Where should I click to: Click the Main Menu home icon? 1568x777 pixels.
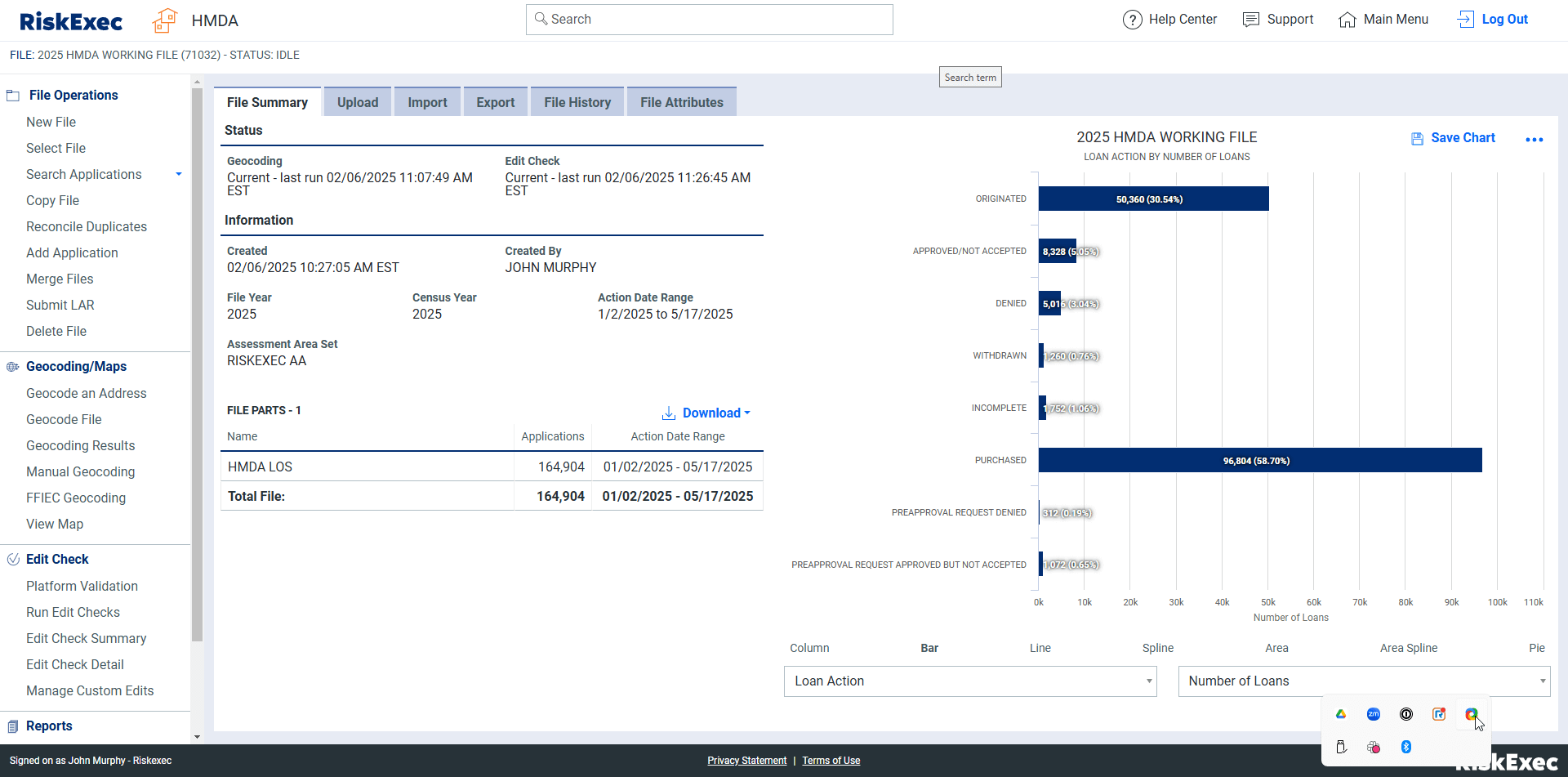click(x=1347, y=20)
